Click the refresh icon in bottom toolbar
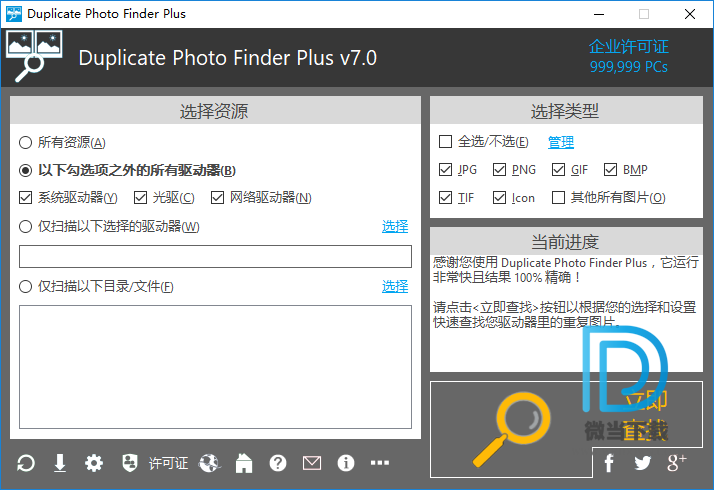 pos(27,463)
